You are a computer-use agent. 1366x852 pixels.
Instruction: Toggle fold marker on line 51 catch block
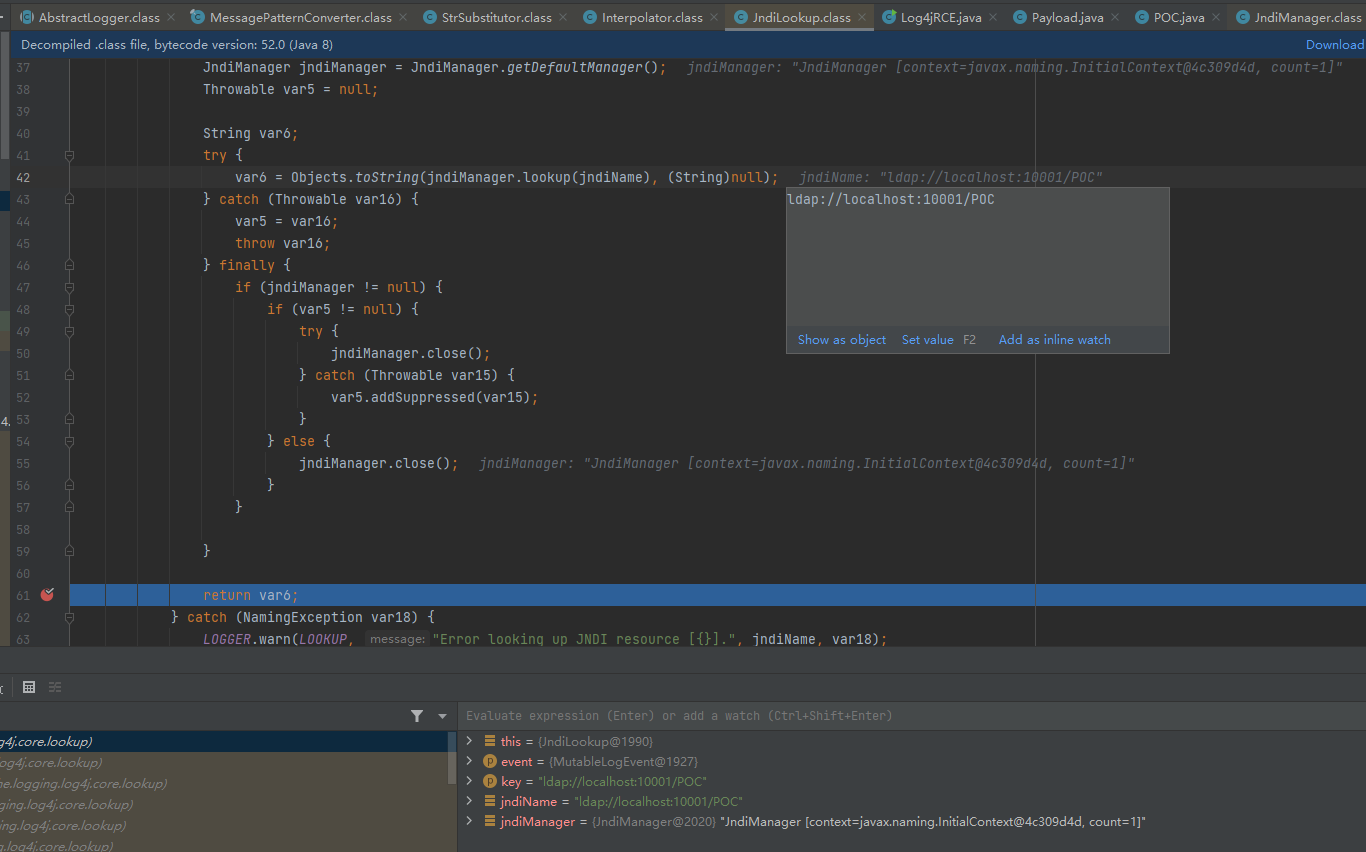tap(69, 375)
